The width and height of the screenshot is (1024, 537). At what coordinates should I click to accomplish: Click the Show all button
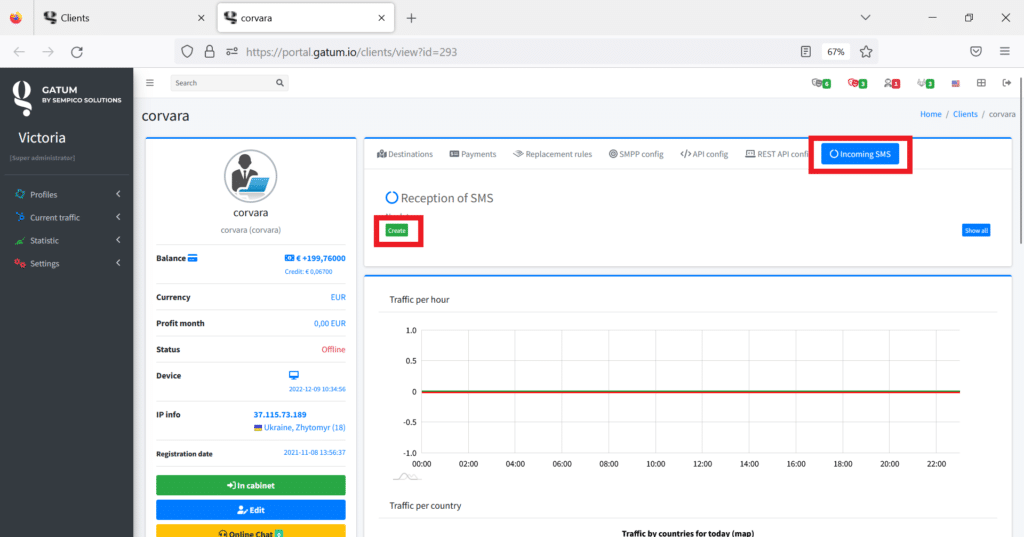click(x=976, y=231)
